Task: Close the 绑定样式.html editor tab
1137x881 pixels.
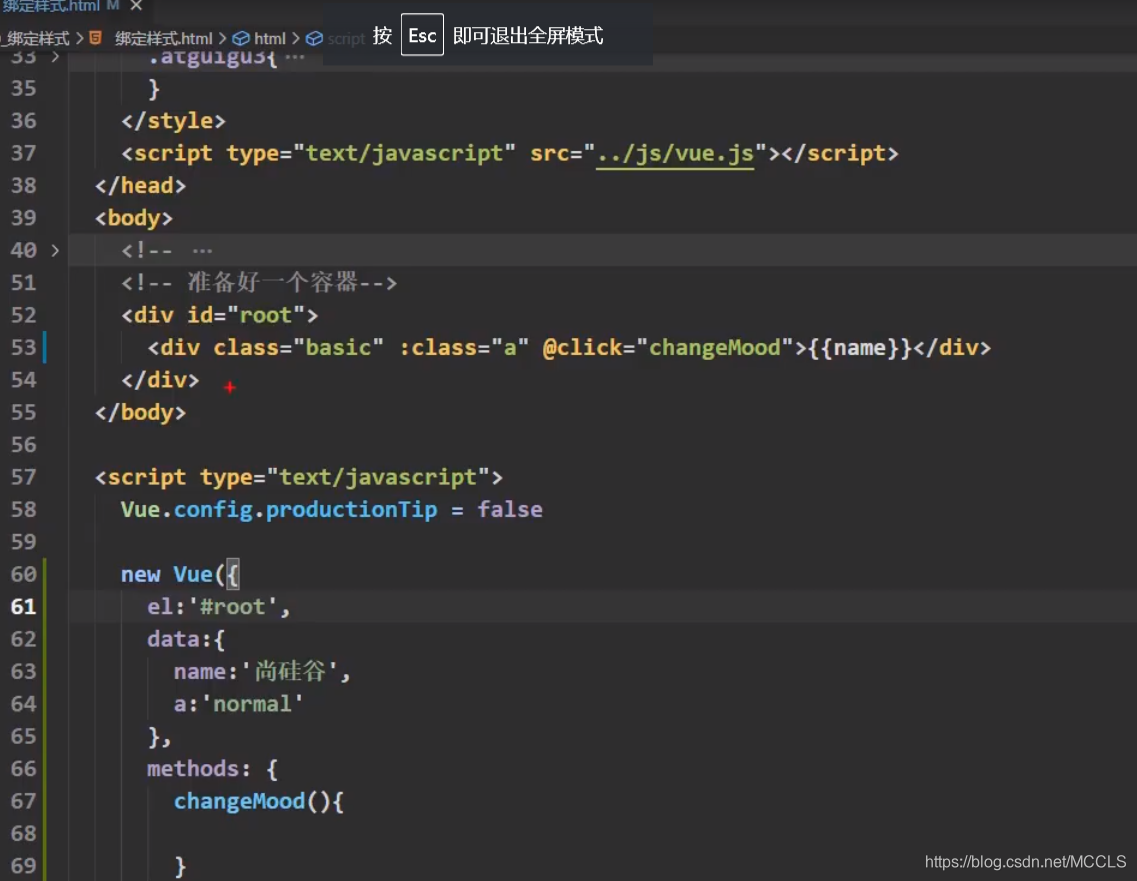Action: [136, 5]
